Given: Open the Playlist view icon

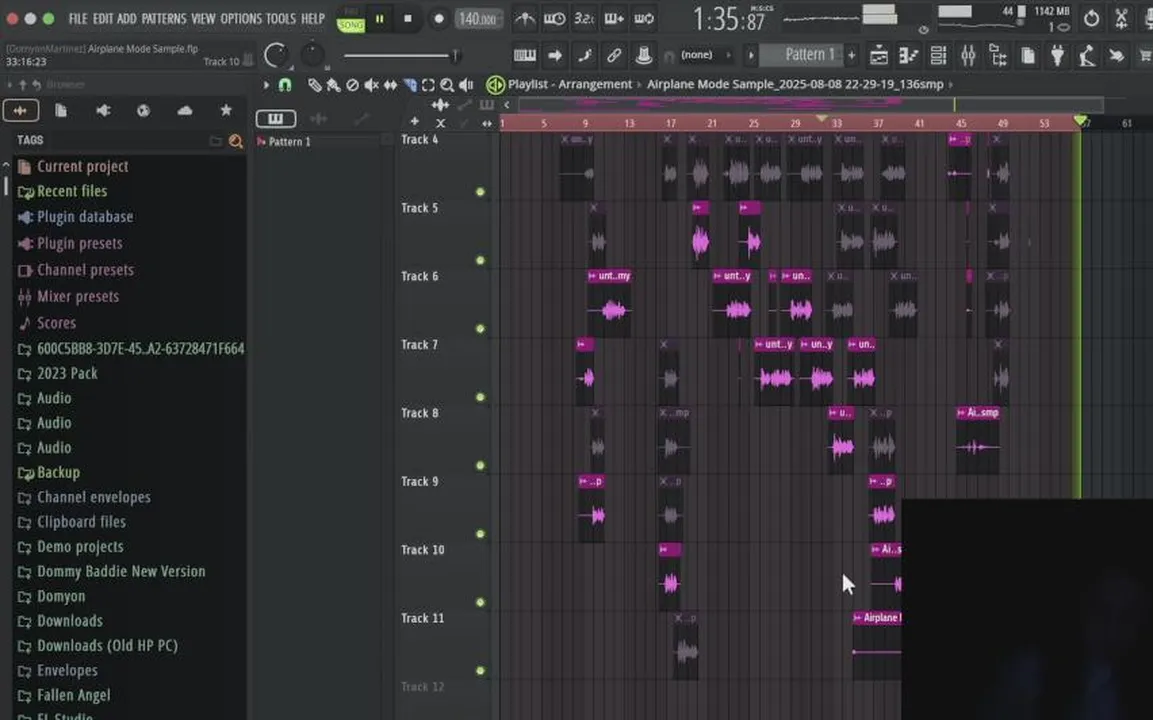Looking at the screenshot, I should [x=878, y=55].
